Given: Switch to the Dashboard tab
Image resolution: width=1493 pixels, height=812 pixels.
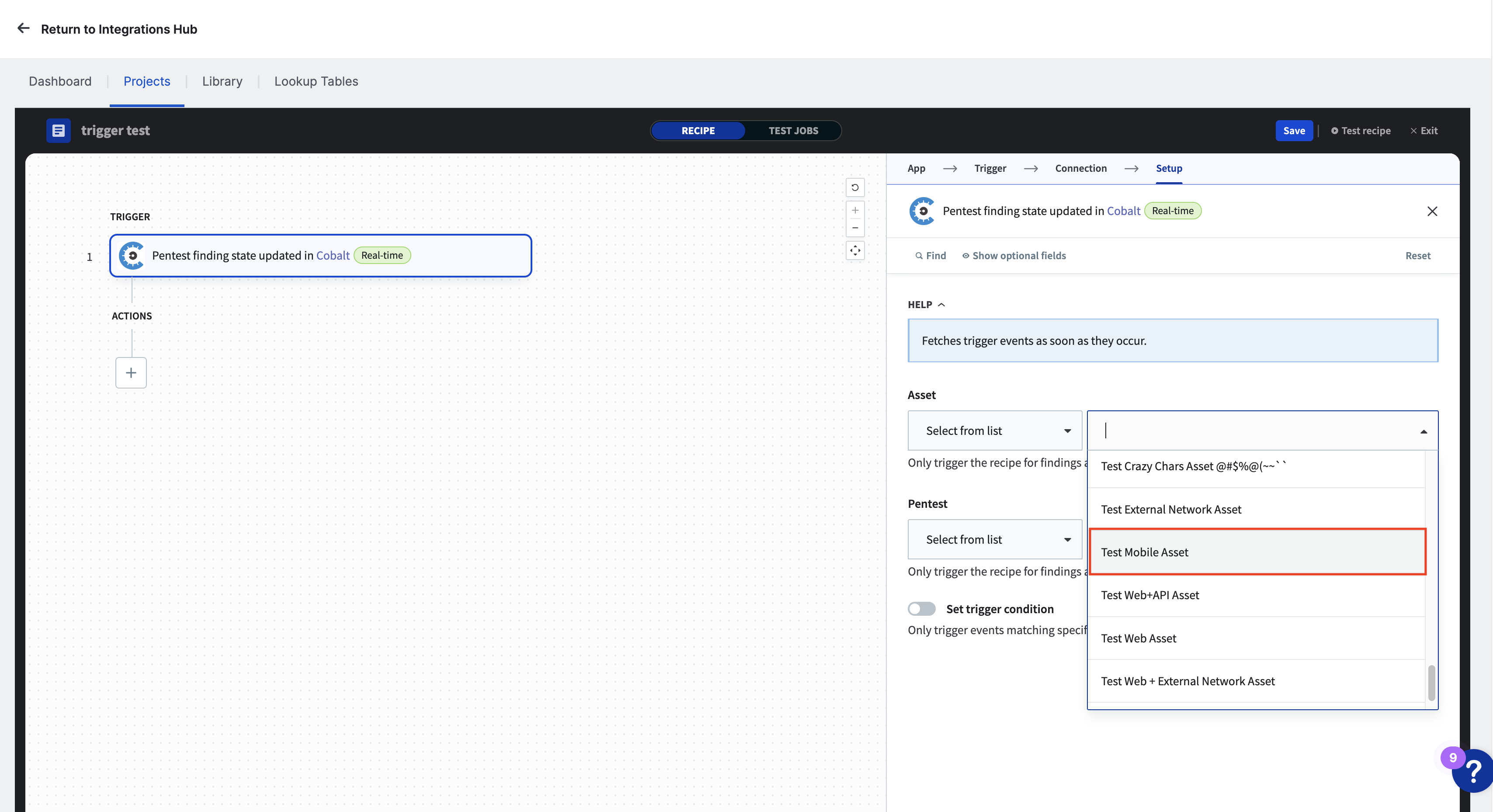Looking at the screenshot, I should (x=60, y=81).
